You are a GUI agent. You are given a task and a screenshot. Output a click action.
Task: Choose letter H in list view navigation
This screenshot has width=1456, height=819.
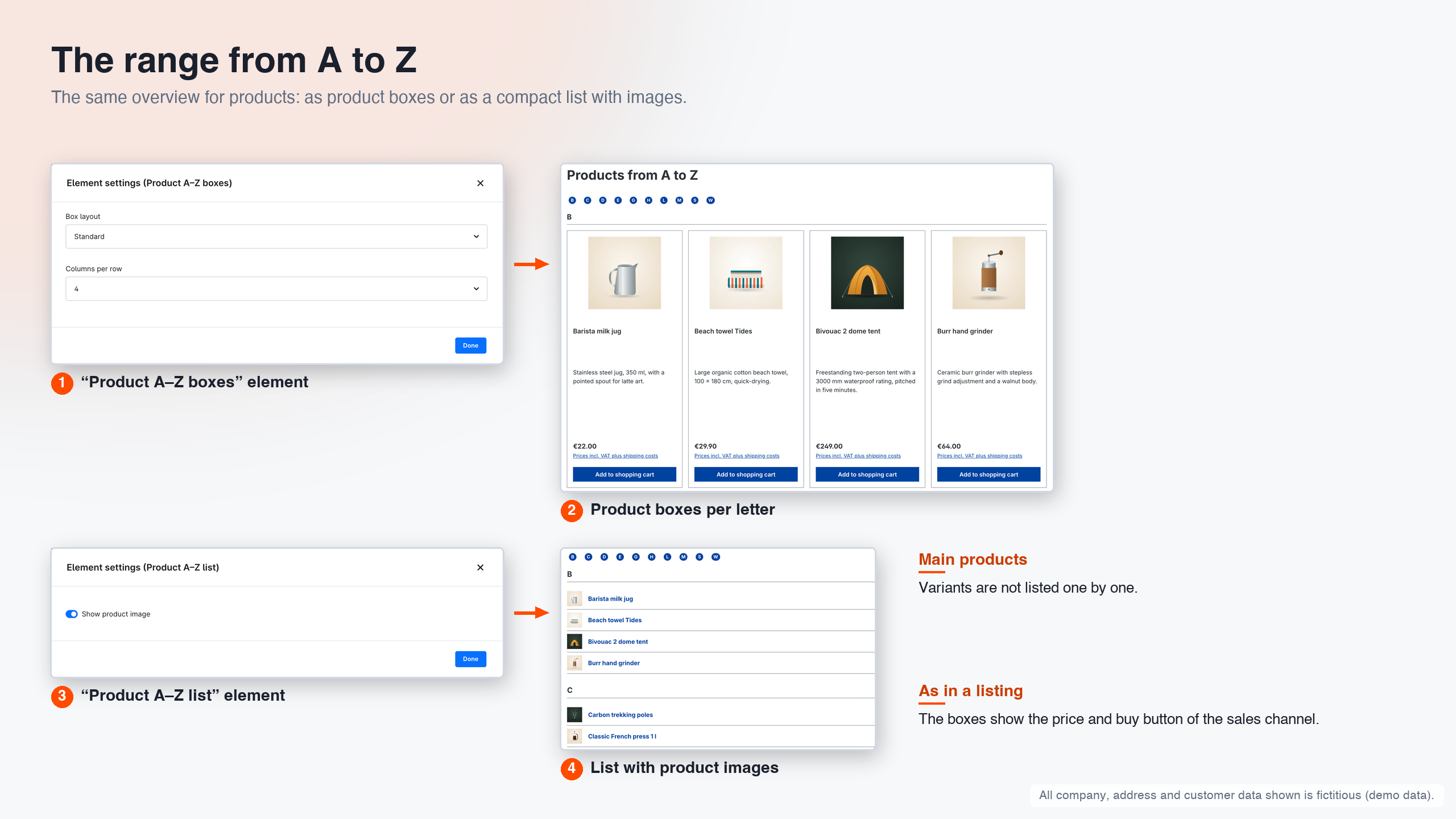652,557
